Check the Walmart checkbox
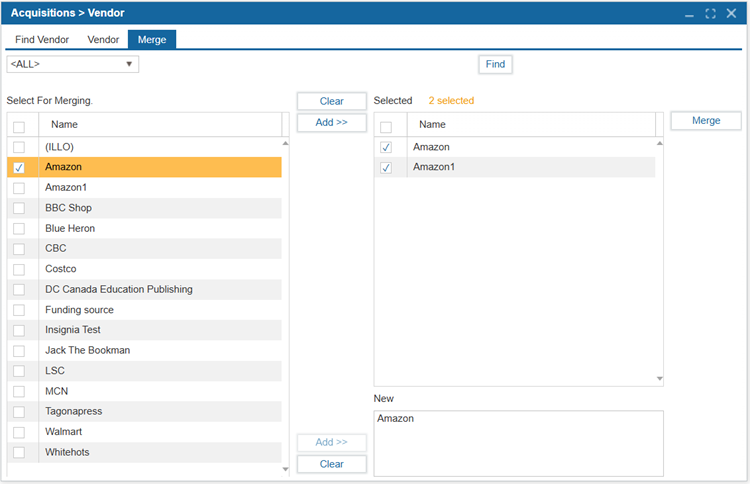Viewport: 750px width, 484px height. click(x=19, y=432)
